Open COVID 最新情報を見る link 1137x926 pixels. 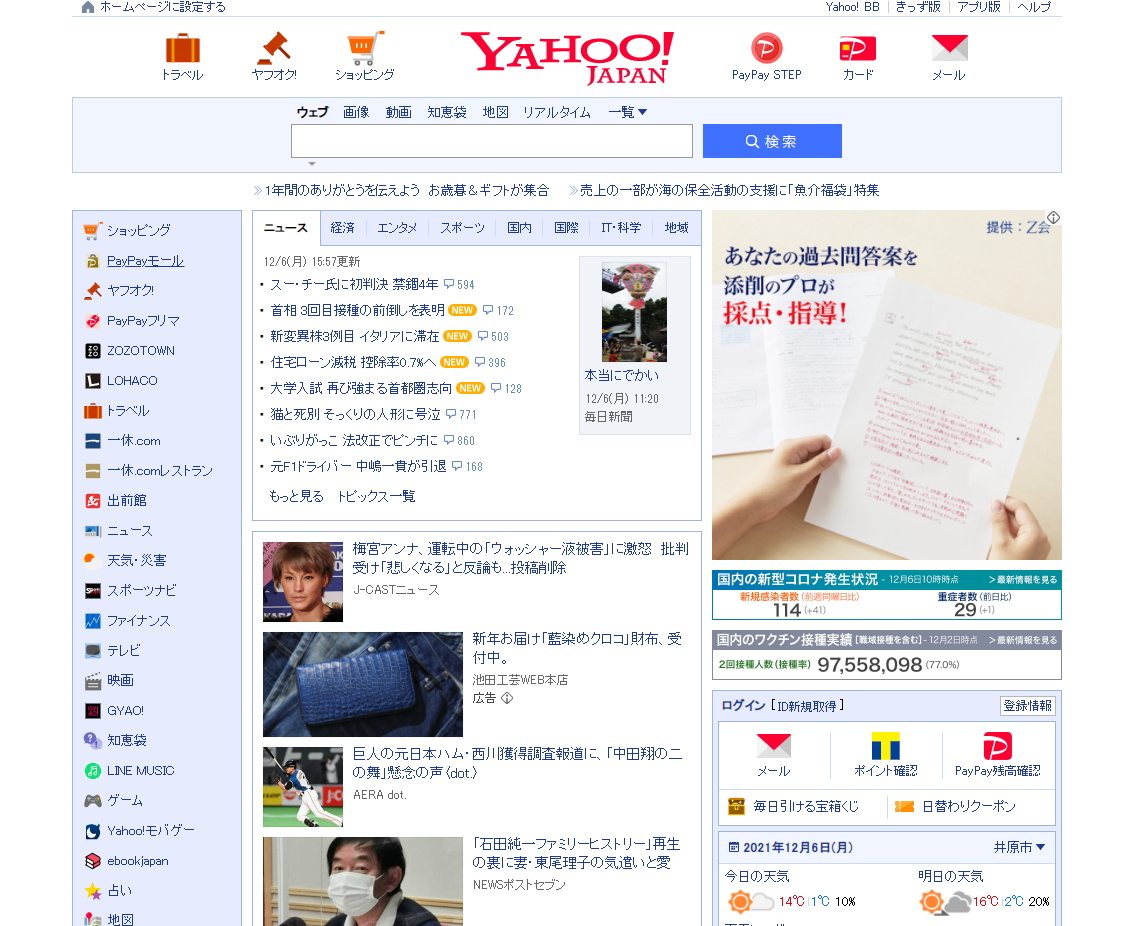[1022, 579]
